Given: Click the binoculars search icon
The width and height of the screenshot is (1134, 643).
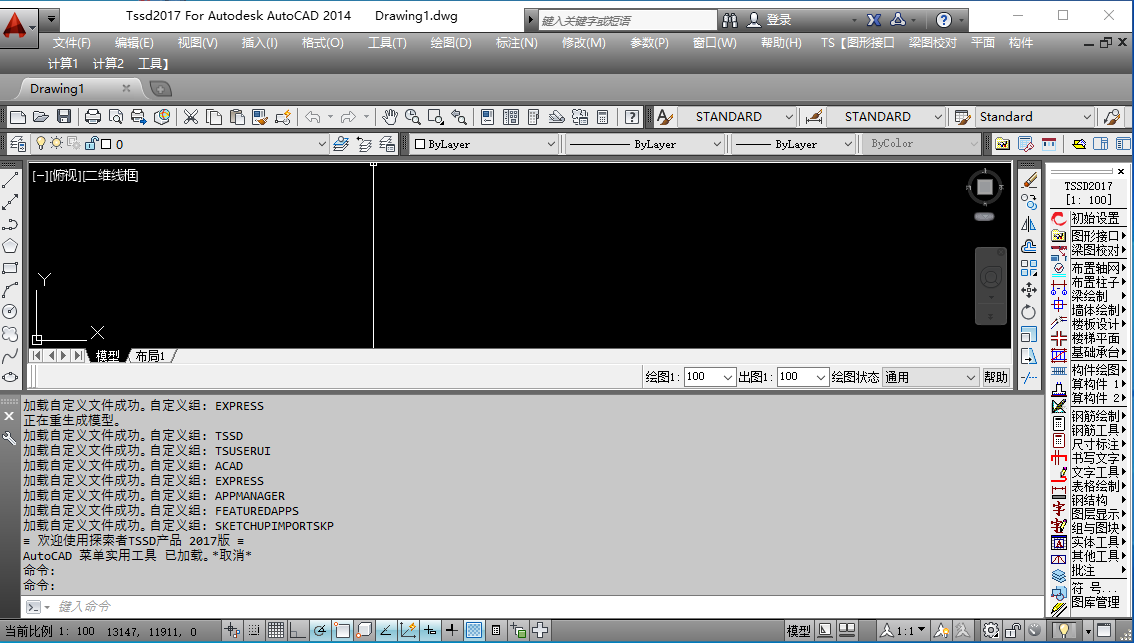Looking at the screenshot, I should [x=730, y=20].
